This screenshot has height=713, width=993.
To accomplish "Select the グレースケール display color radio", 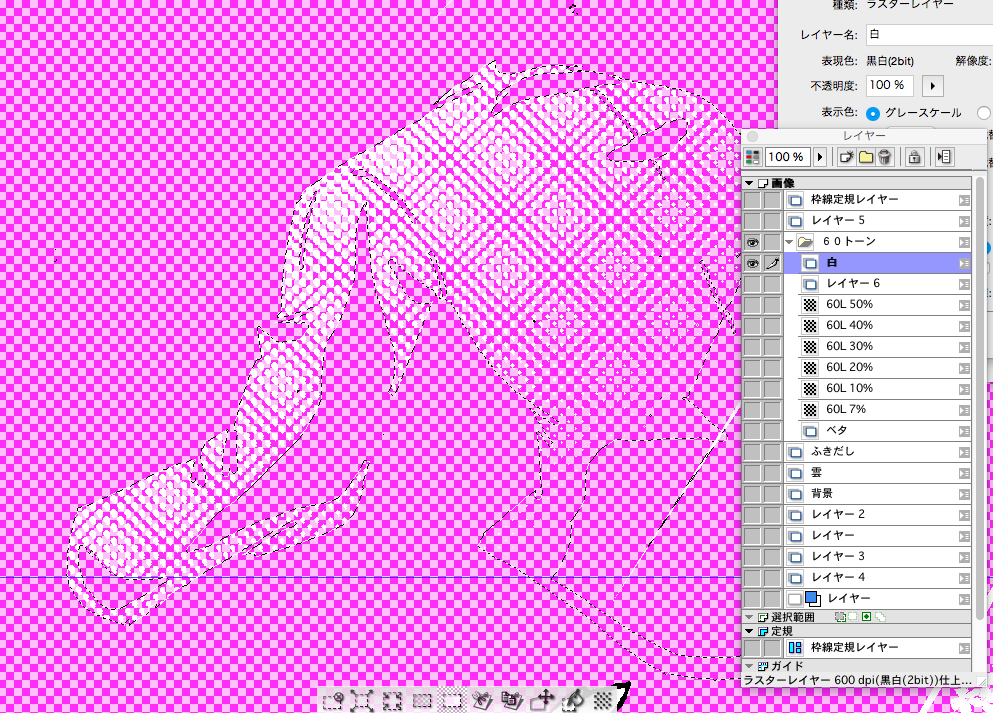I will 873,113.
